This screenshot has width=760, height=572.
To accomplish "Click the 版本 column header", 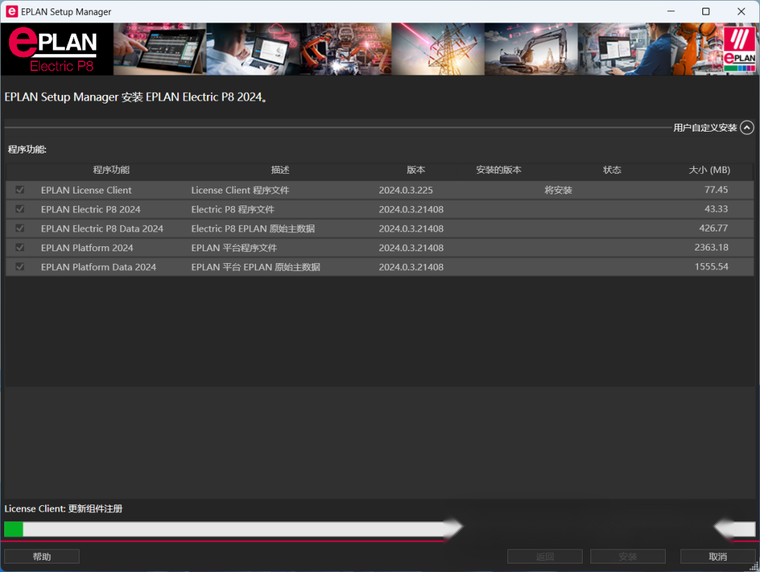I will tap(416, 170).
